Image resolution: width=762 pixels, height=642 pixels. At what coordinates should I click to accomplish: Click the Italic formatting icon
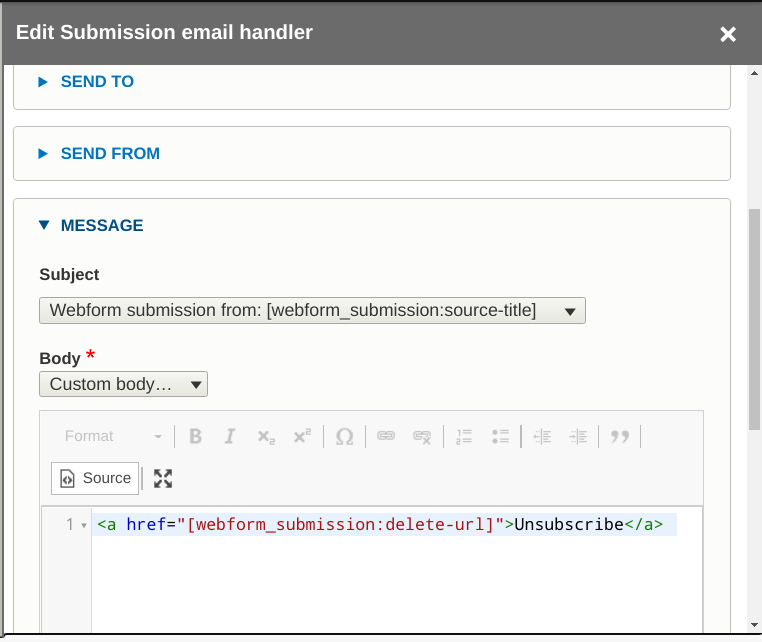(x=230, y=436)
